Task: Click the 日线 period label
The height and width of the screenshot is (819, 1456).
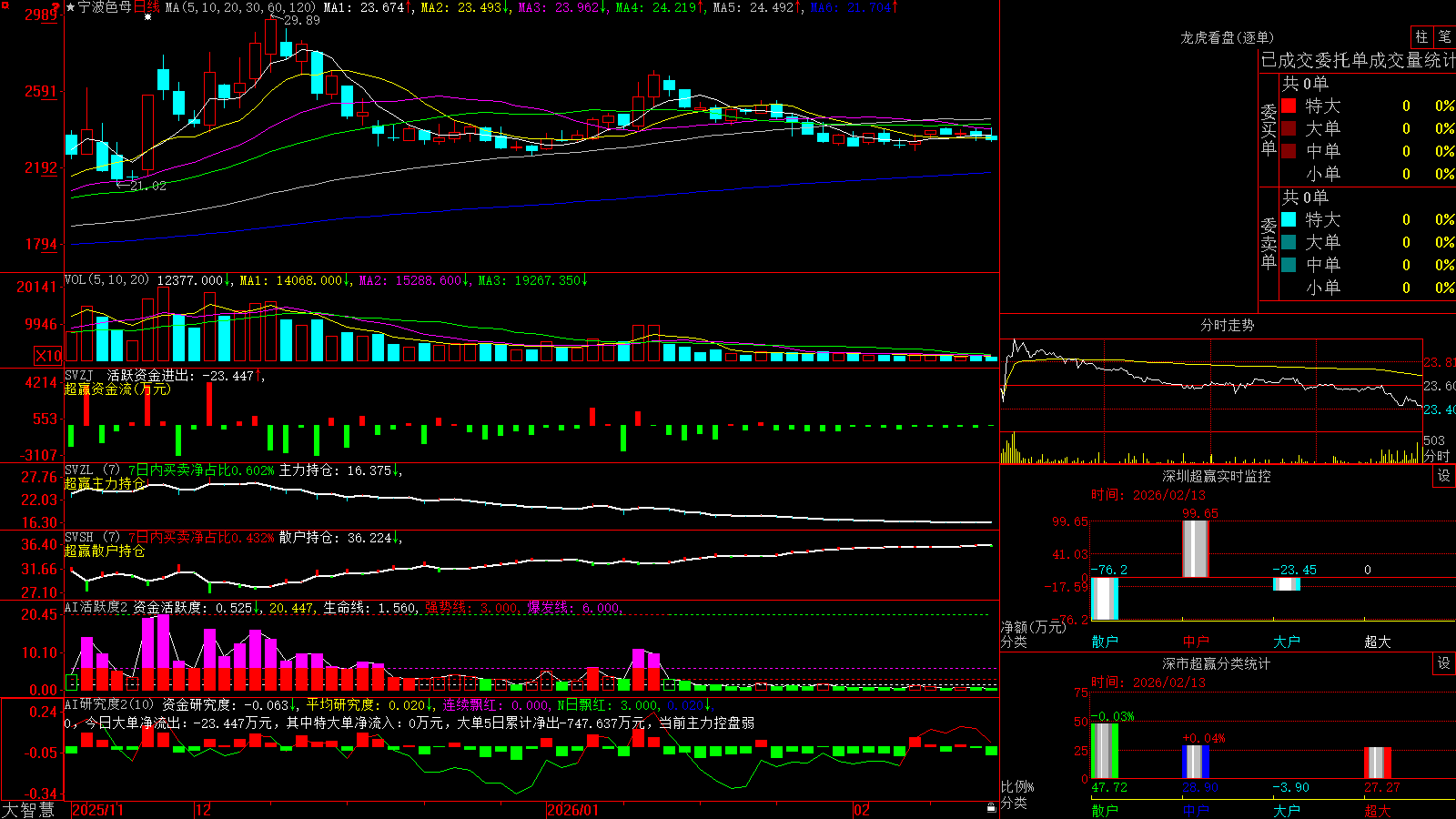Action: 147,7
